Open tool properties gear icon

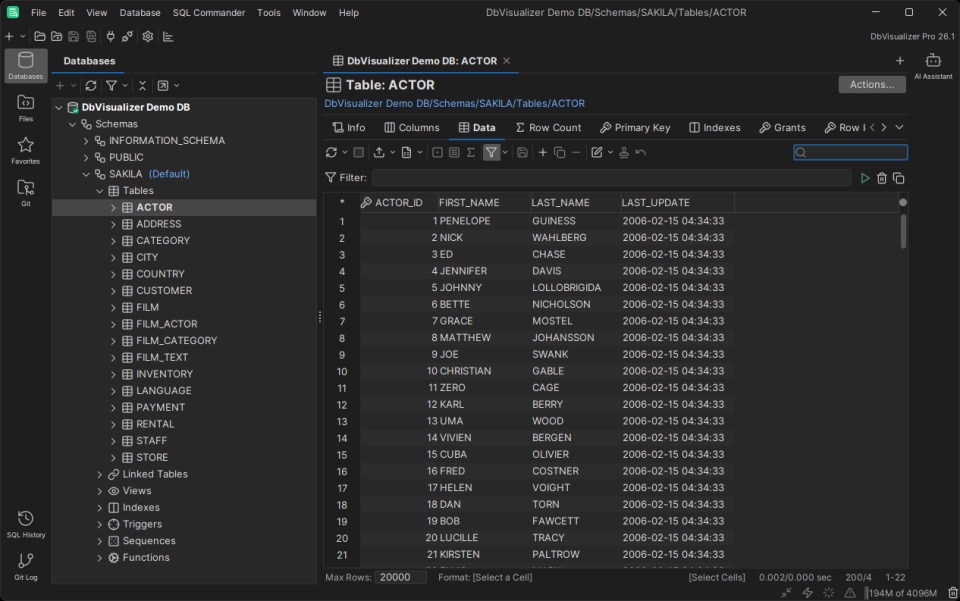coord(148,36)
